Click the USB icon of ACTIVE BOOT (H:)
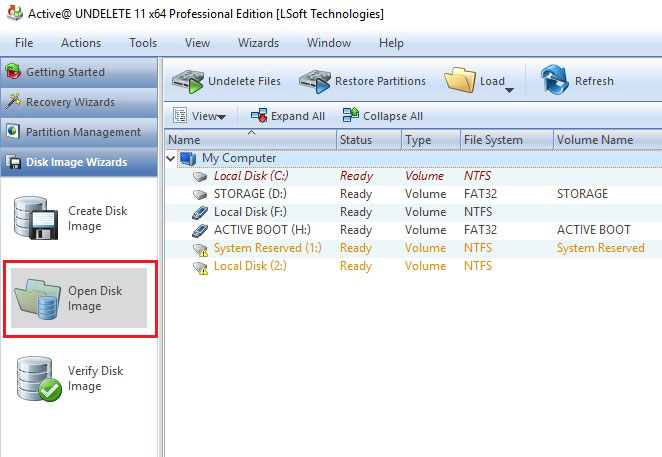This screenshot has width=662, height=457. 200,231
